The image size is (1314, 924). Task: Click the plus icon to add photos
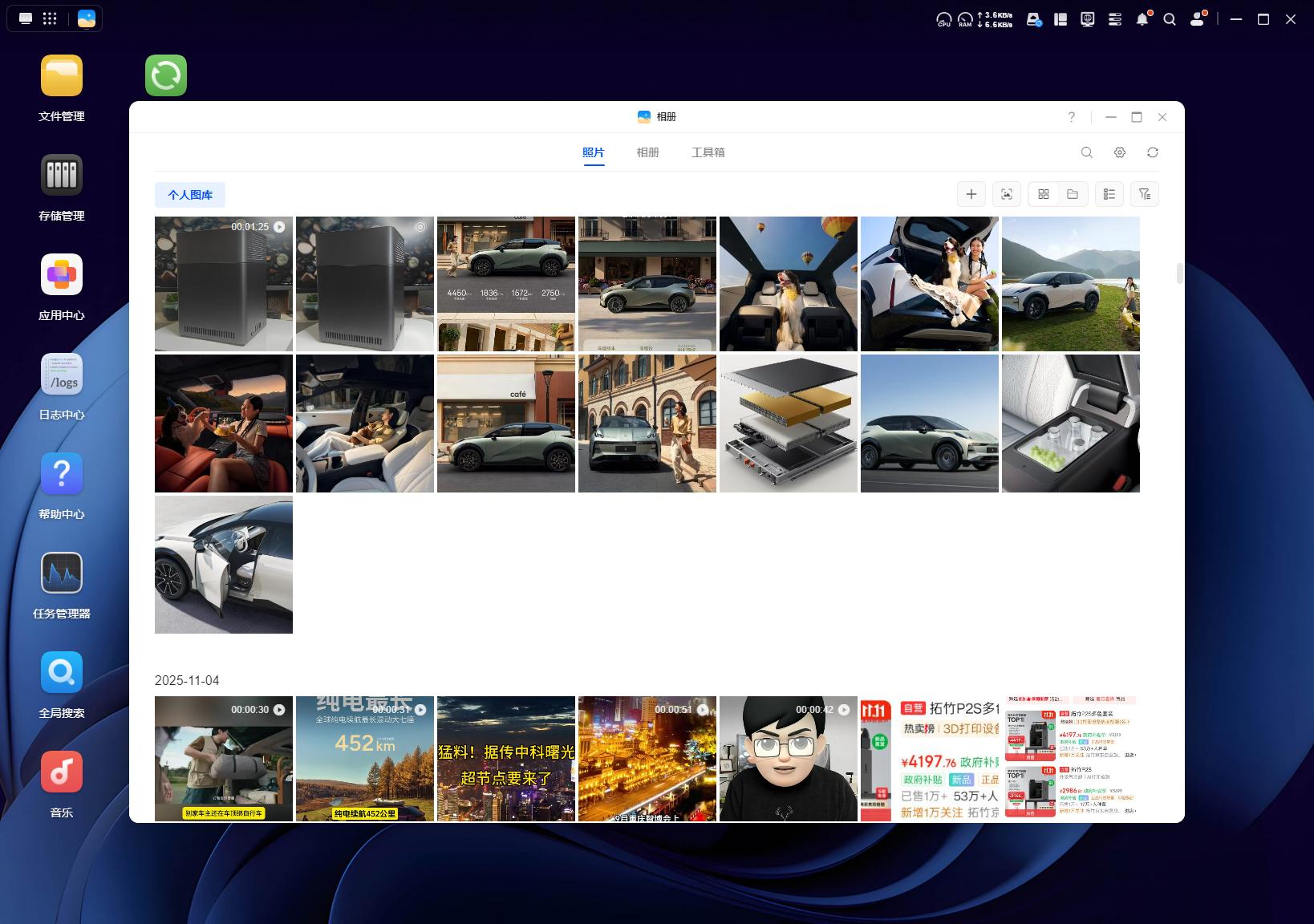[971, 194]
